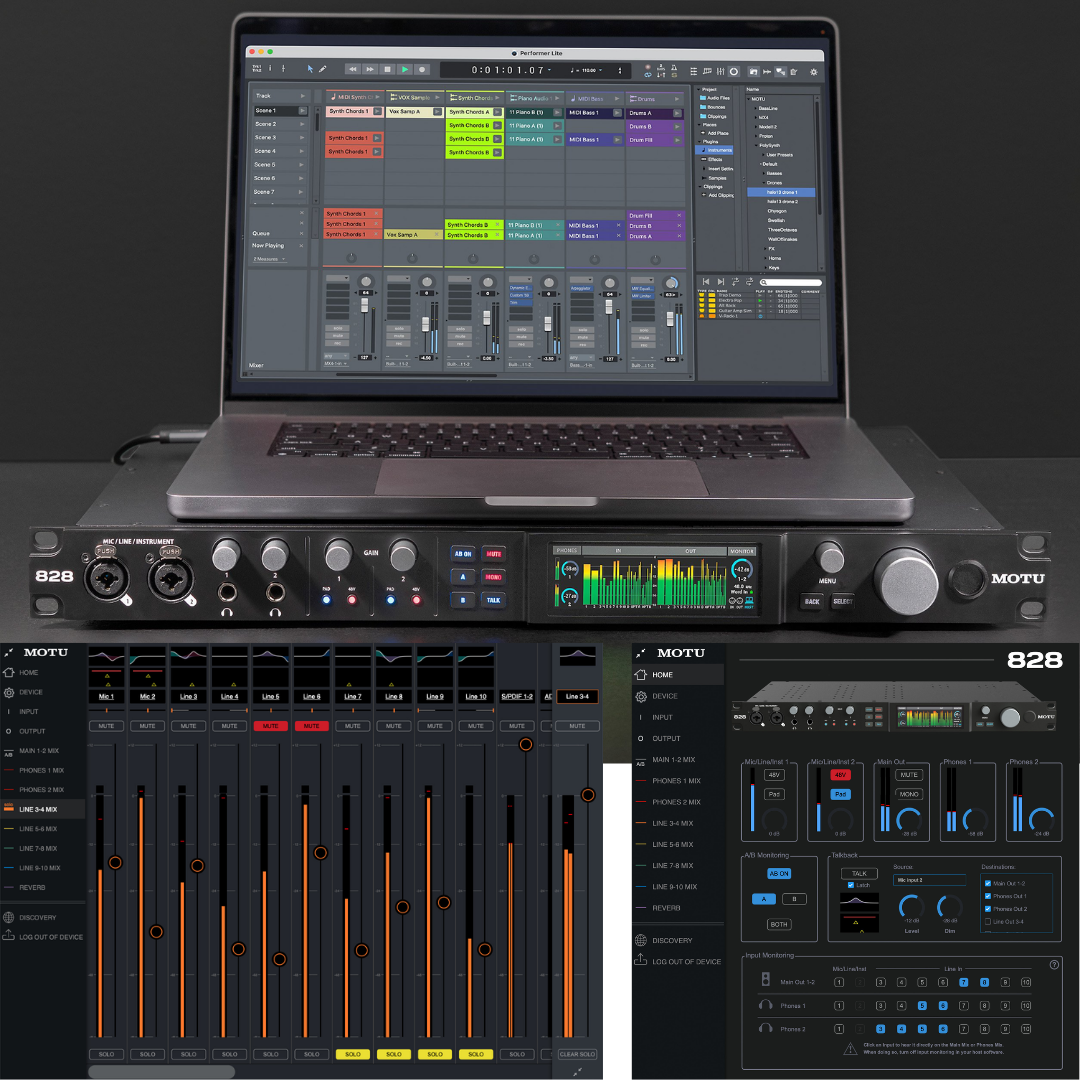Unsolo the Line 7 channel
Screen dimensions: 1080x1080
coord(353,1054)
